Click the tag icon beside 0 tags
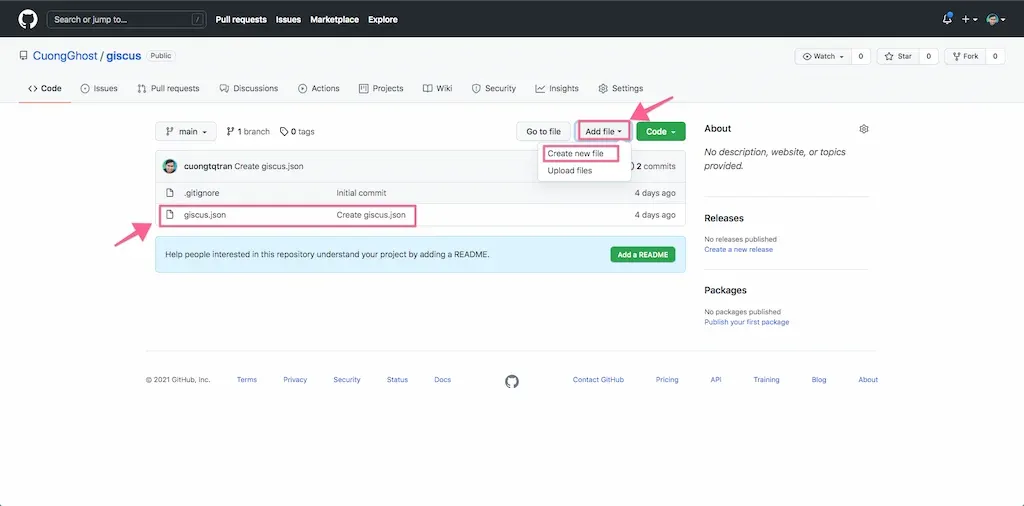 point(283,132)
